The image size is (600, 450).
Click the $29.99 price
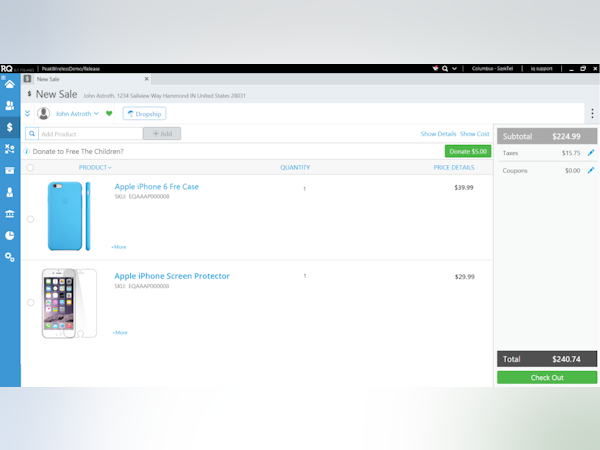465,277
